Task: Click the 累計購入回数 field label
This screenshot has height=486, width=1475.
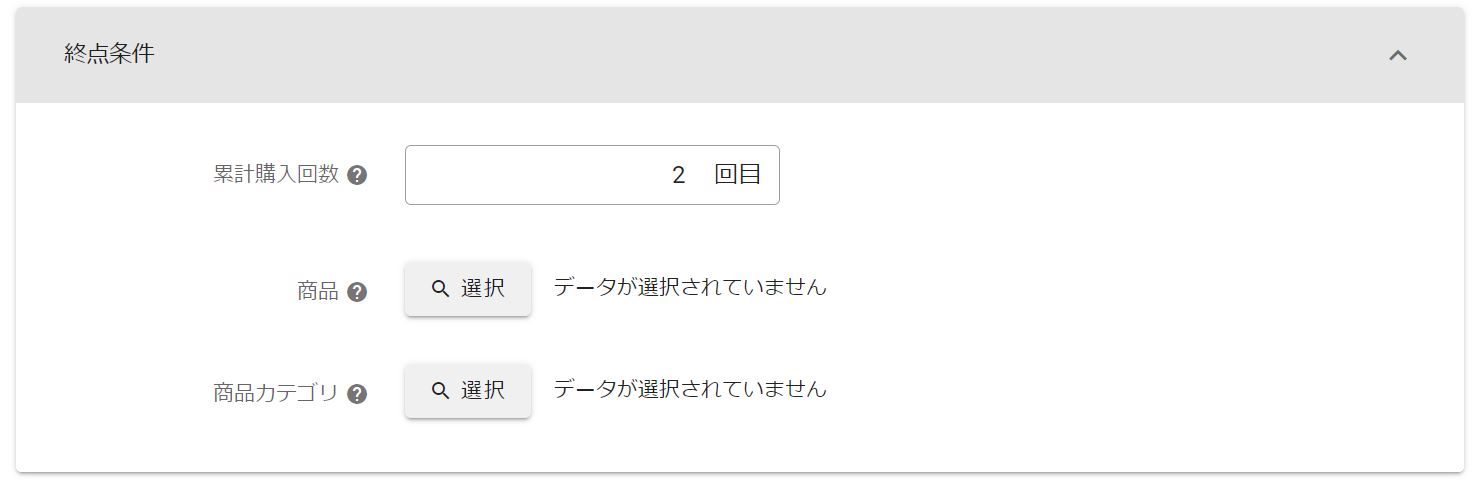Action: click(276, 175)
